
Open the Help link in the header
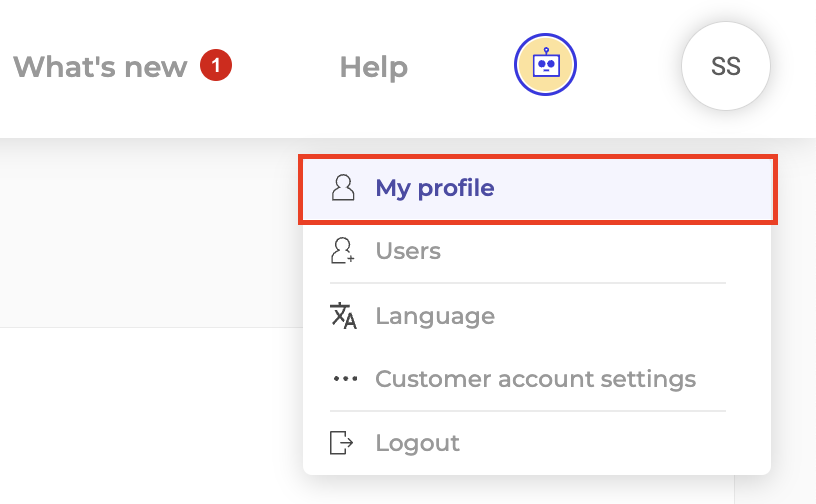point(374,67)
